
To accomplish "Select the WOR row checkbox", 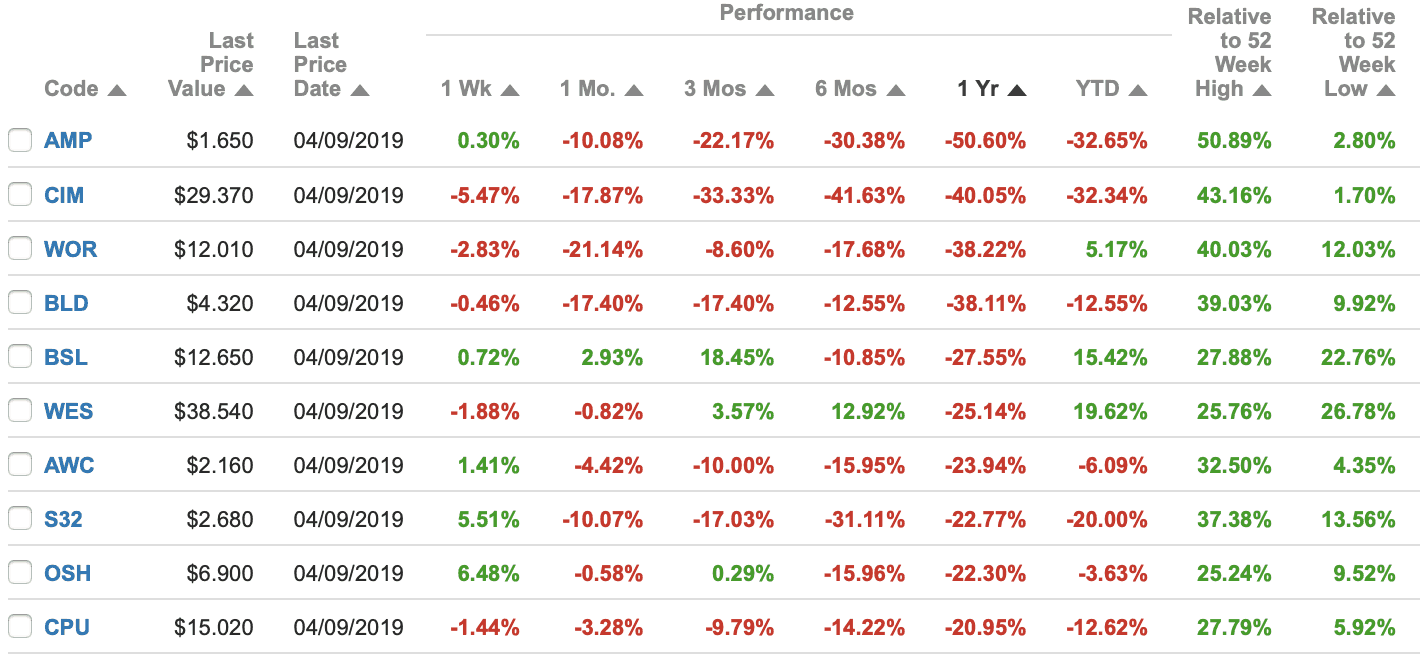I will 20,249.
